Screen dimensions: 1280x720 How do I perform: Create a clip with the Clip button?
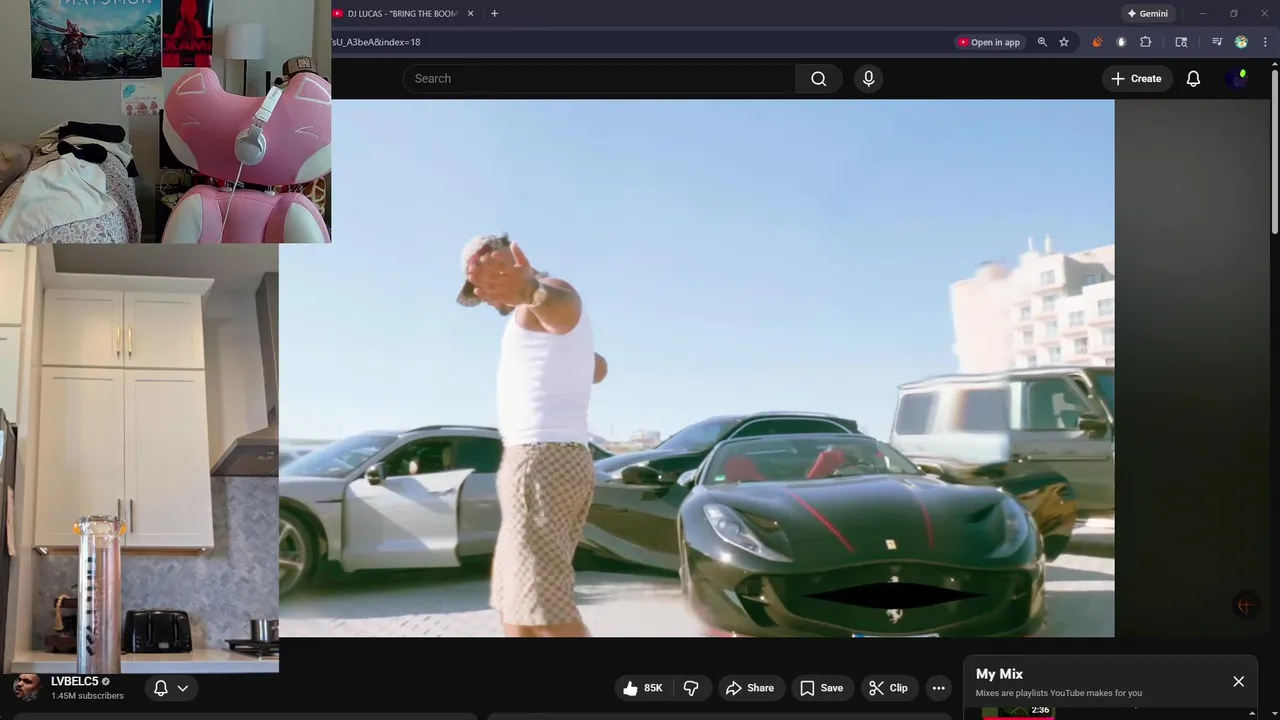[888, 688]
